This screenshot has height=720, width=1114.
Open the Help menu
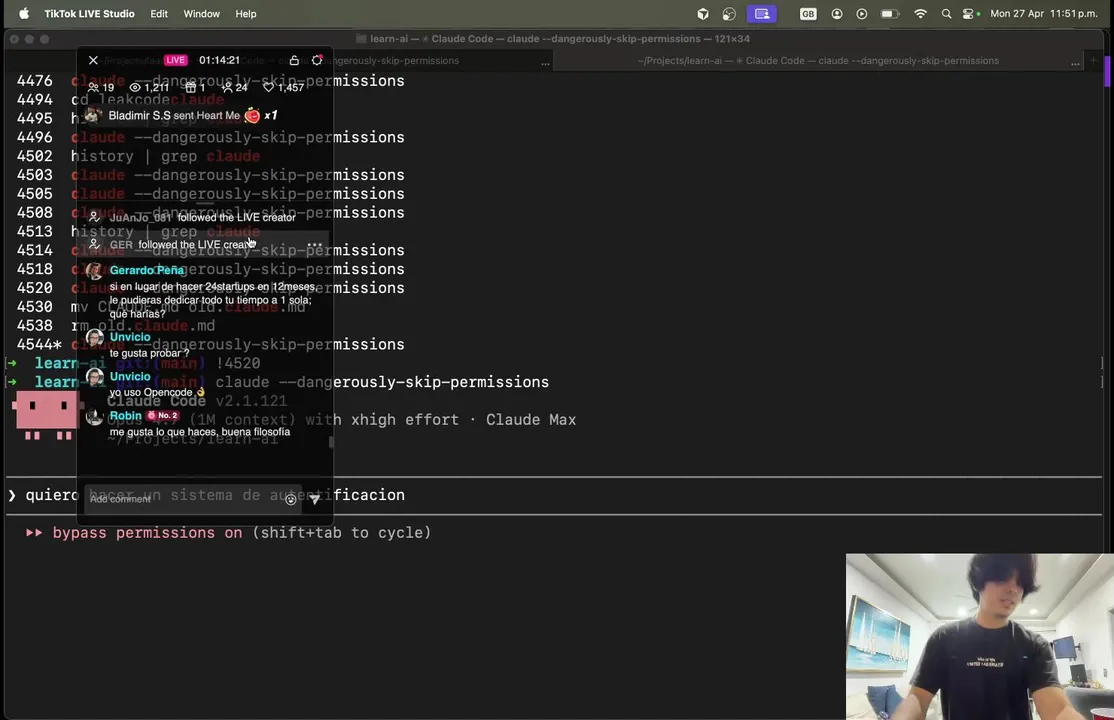click(x=246, y=14)
